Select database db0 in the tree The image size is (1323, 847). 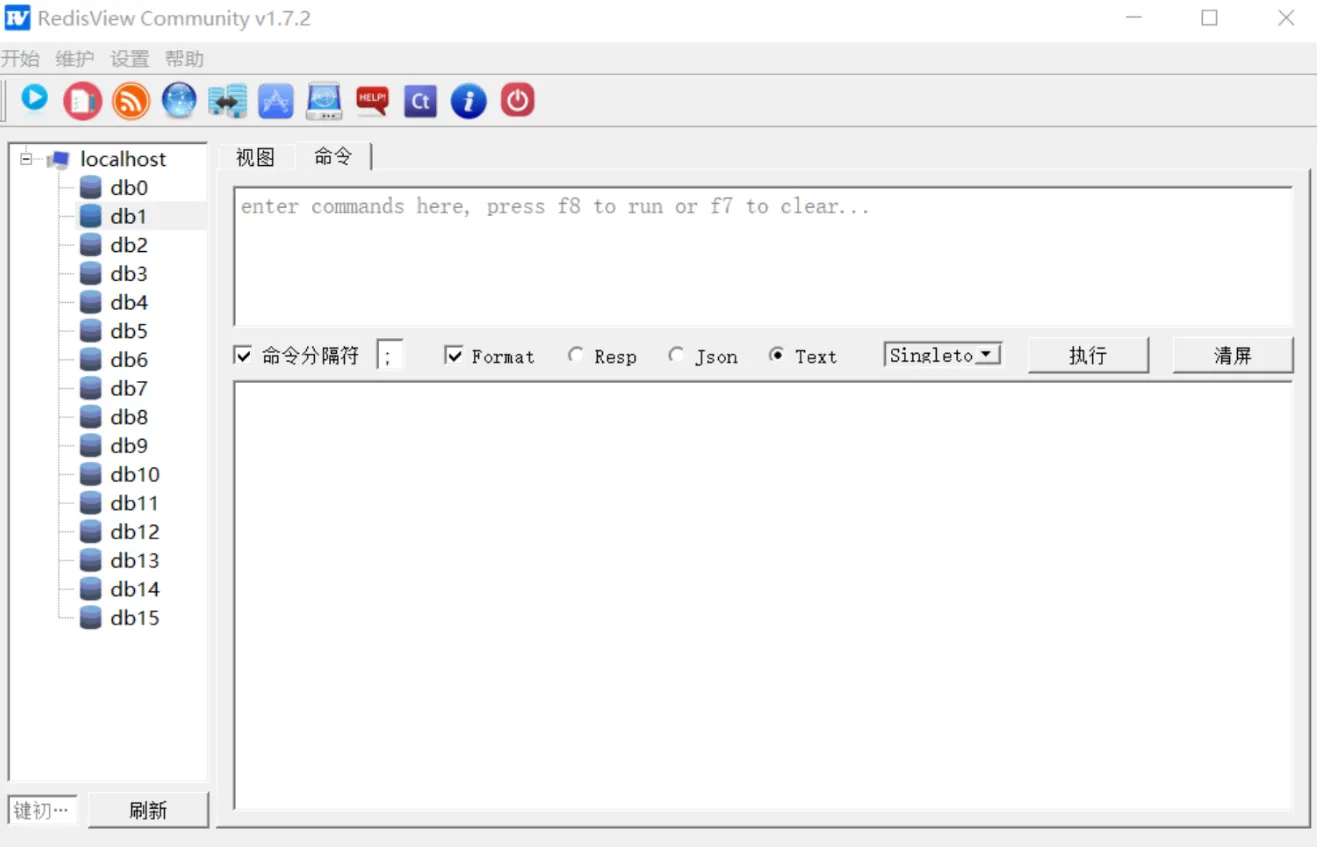pyautogui.click(x=129, y=188)
